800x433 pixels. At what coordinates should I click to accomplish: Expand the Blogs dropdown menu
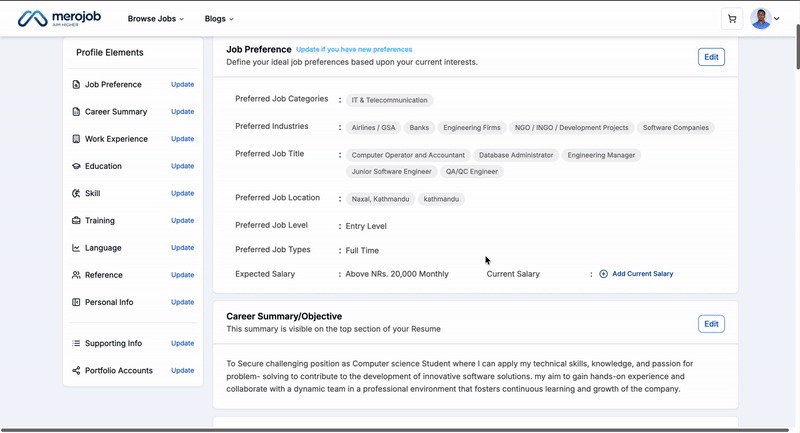pos(218,19)
